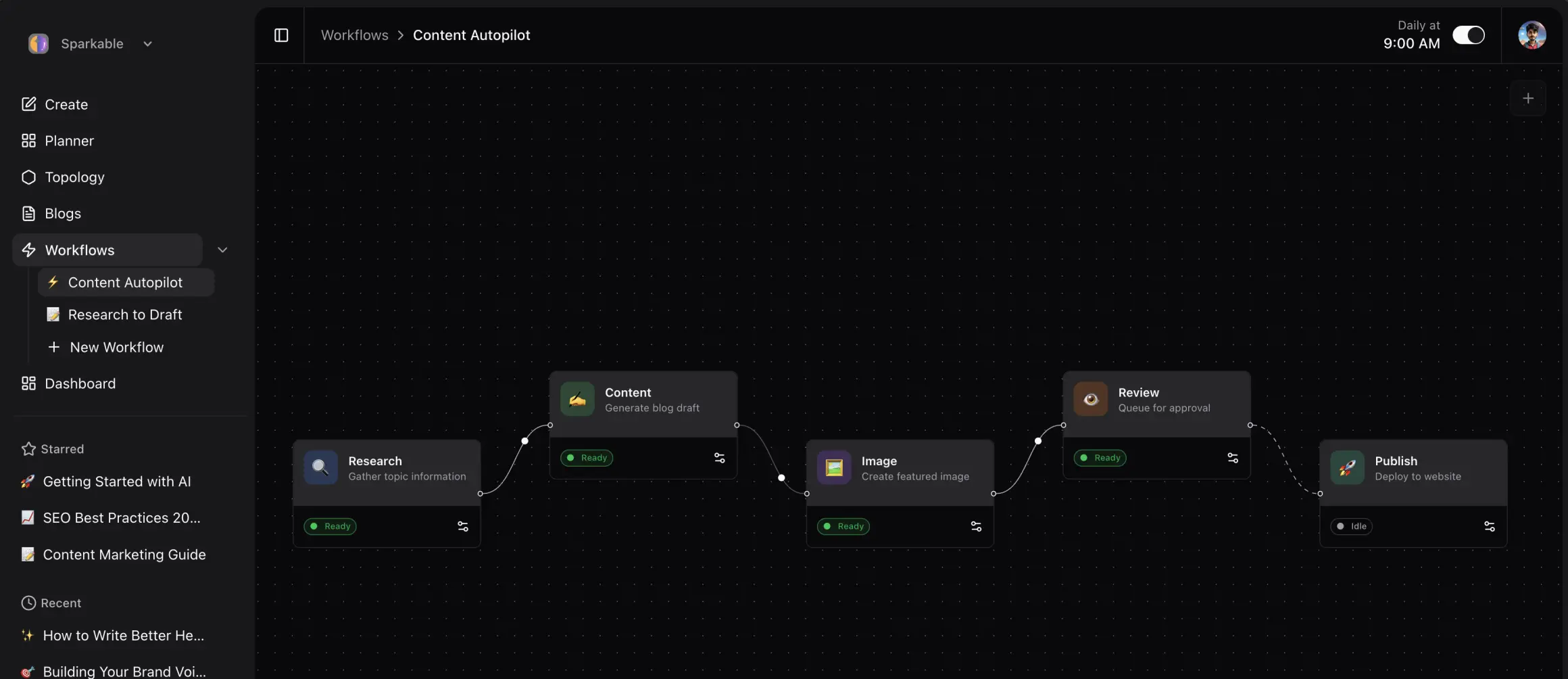Click the Dashboard grid icon
The height and width of the screenshot is (679, 1568).
(28, 383)
